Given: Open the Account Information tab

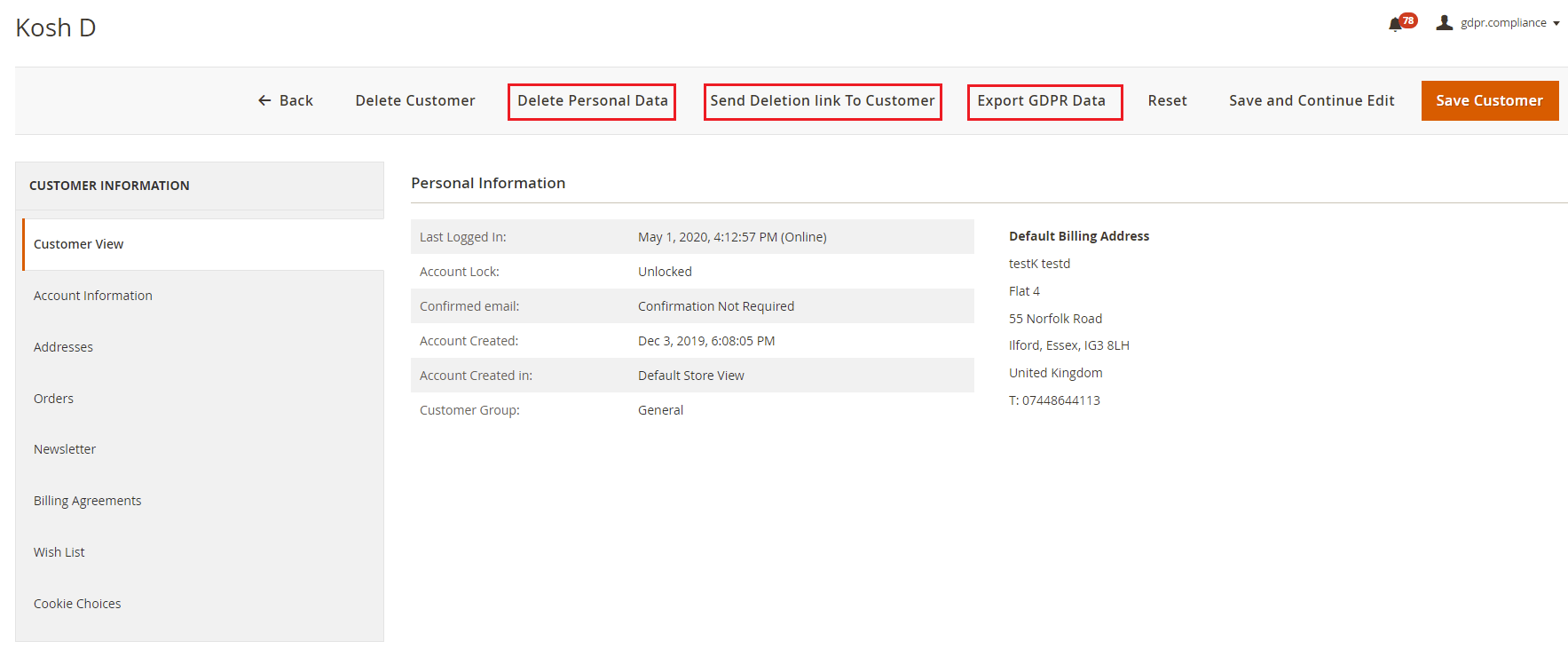Looking at the screenshot, I should coord(93,296).
